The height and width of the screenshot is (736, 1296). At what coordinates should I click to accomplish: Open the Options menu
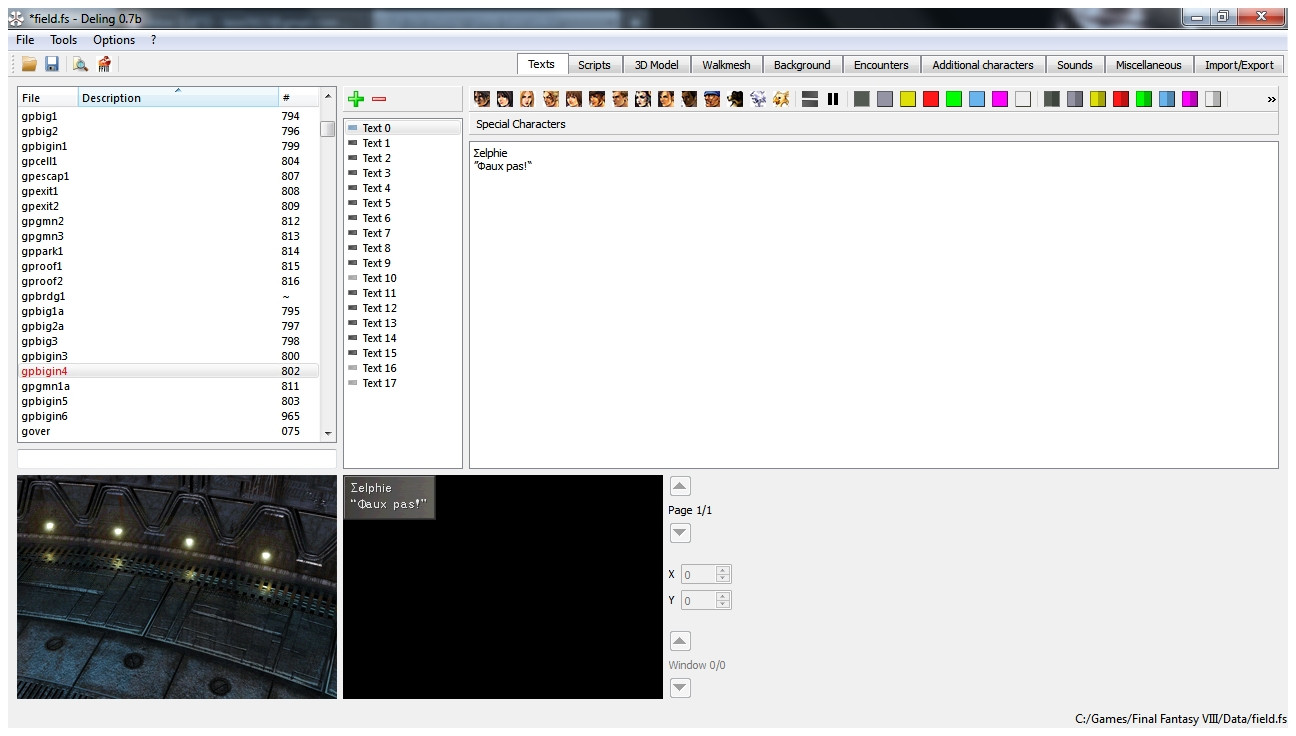(x=114, y=40)
